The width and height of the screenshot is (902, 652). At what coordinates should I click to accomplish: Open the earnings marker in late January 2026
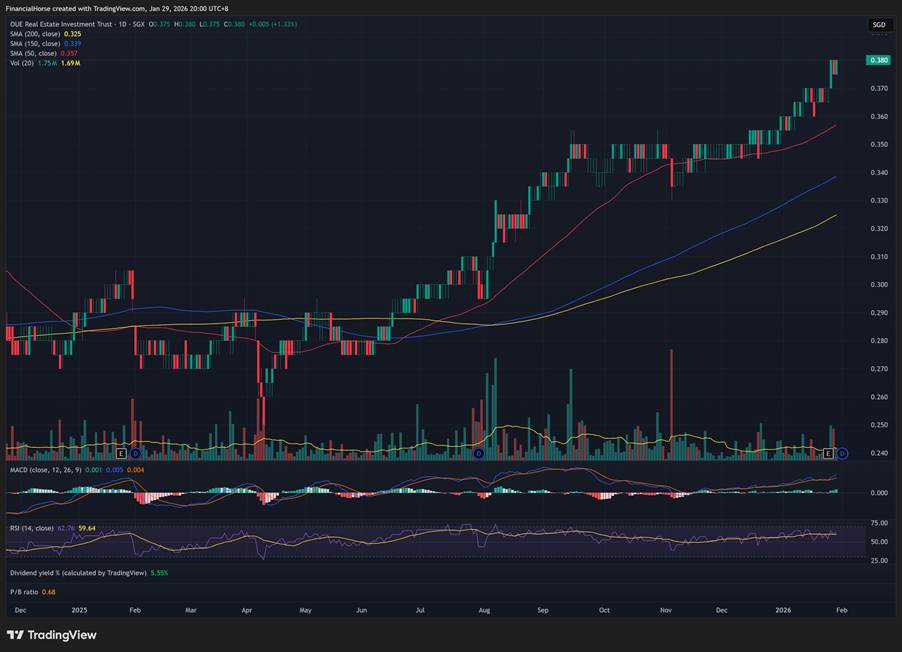click(x=827, y=454)
